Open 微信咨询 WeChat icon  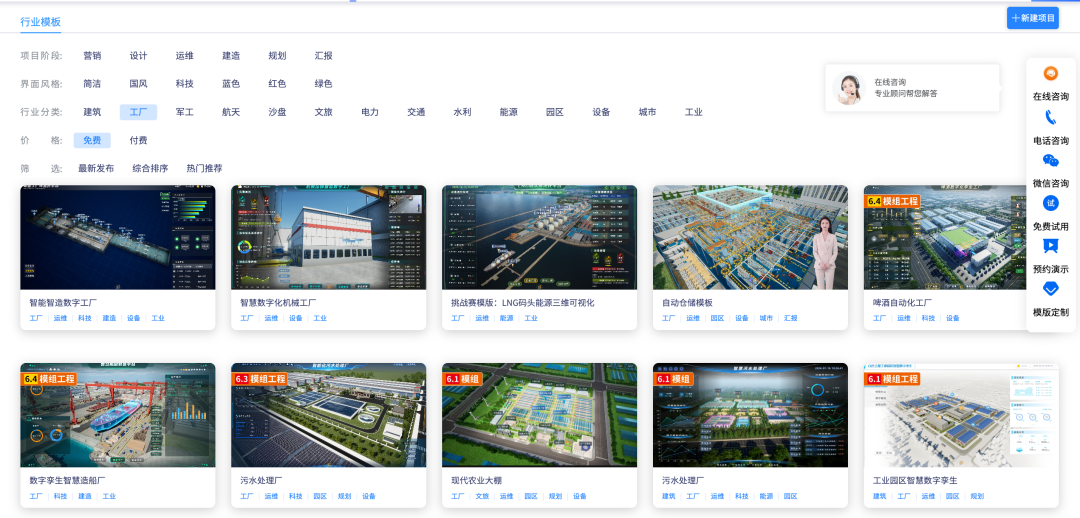[x=1050, y=160]
